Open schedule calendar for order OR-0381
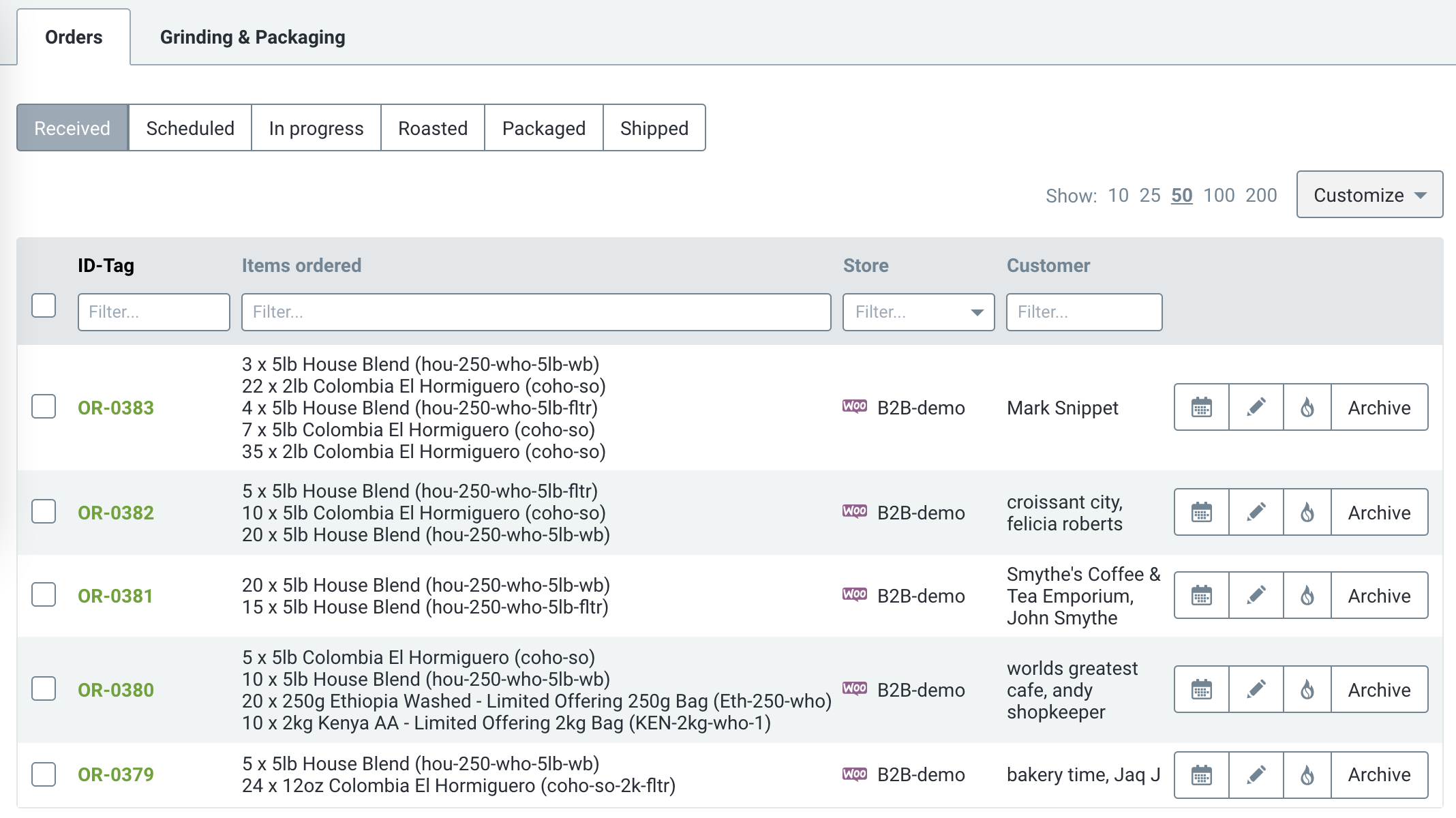Image resolution: width=1456 pixels, height=818 pixels. click(1202, 596)
